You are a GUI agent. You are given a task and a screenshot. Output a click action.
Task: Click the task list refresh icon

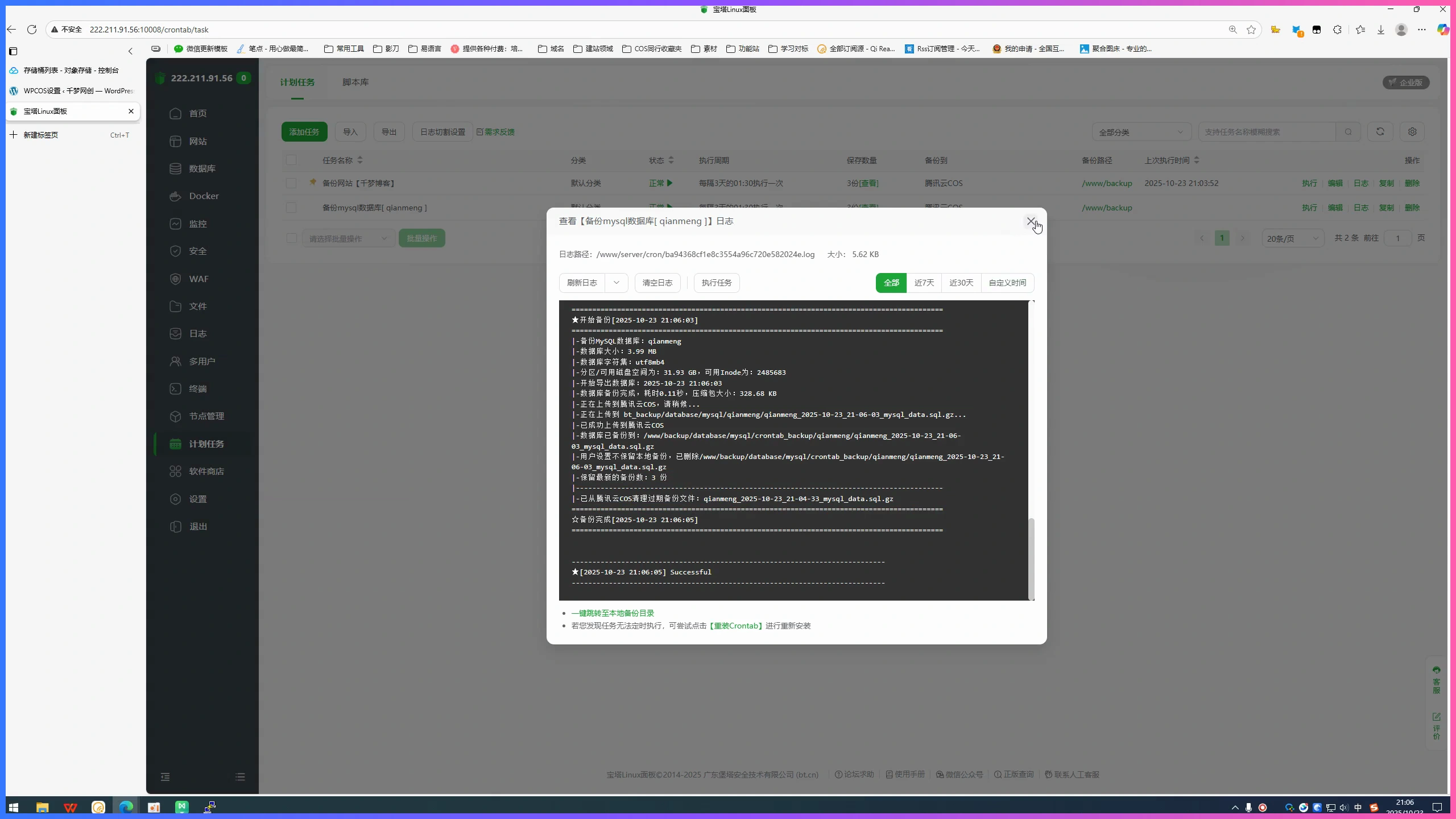[1380, 131]
